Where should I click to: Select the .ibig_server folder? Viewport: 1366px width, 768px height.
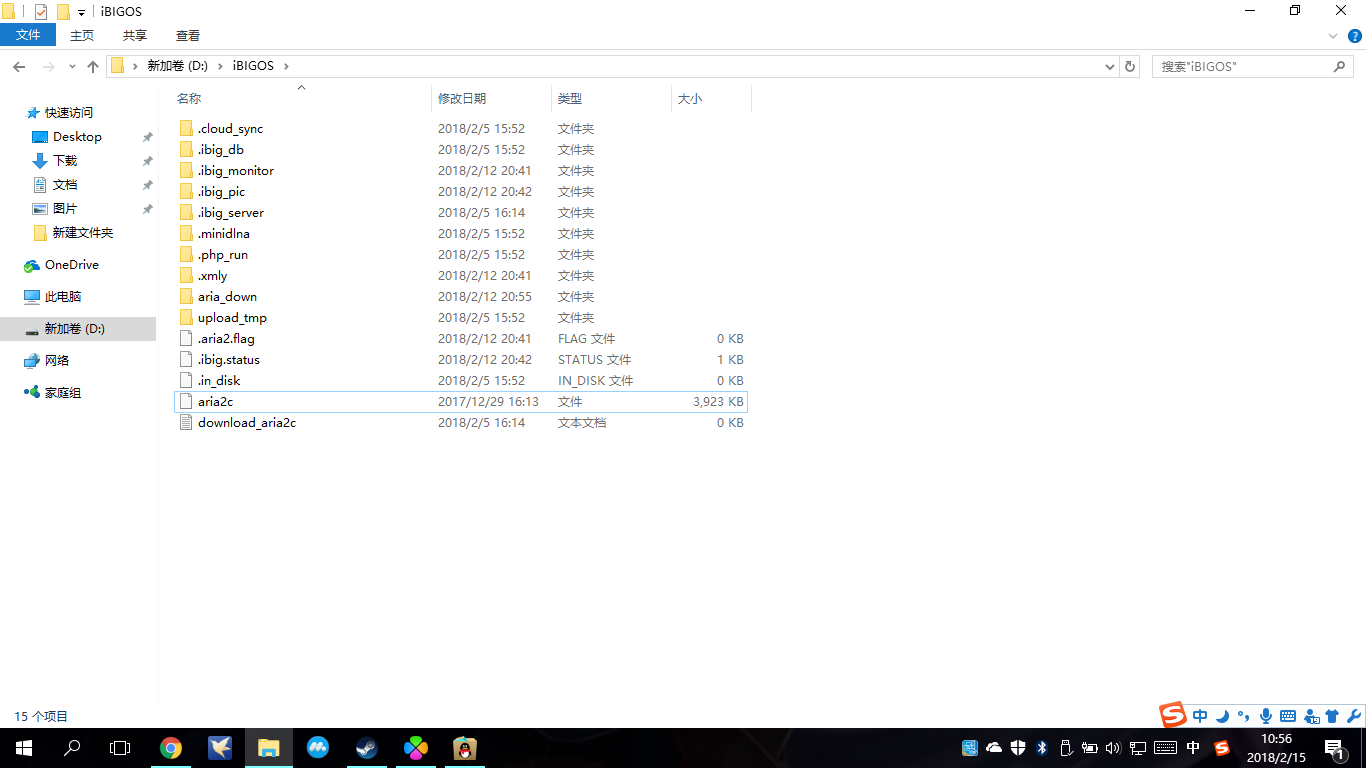coord(231,213)
